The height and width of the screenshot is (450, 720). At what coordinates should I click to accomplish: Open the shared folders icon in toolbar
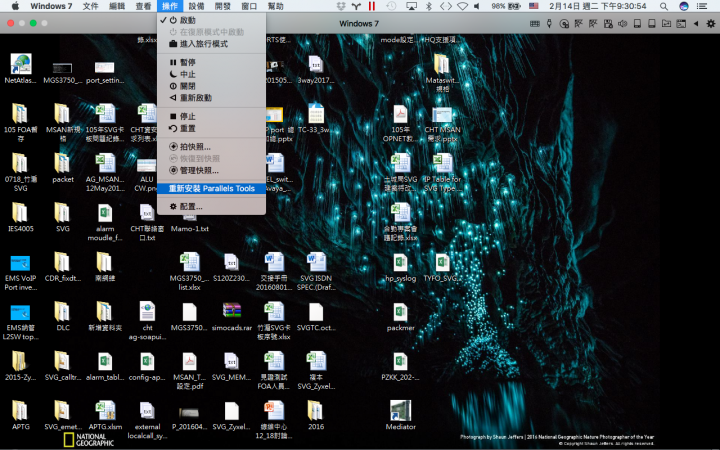tap(666, 23)
